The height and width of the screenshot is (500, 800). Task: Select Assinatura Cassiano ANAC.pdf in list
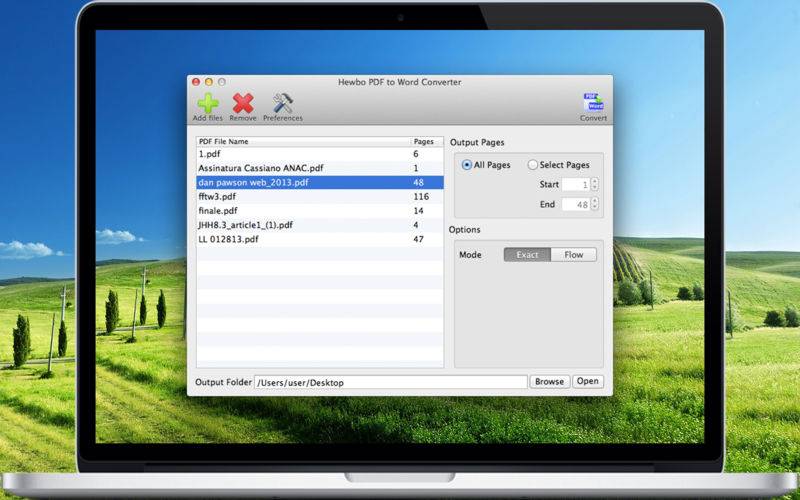pyautogui.click(x=320, y=168)
